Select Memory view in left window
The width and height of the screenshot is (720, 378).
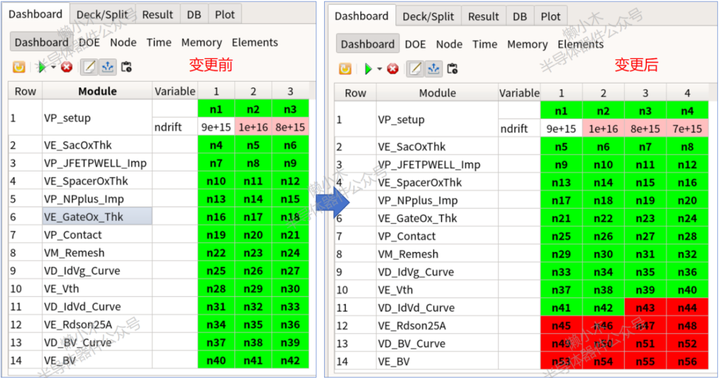pos(202,42)
